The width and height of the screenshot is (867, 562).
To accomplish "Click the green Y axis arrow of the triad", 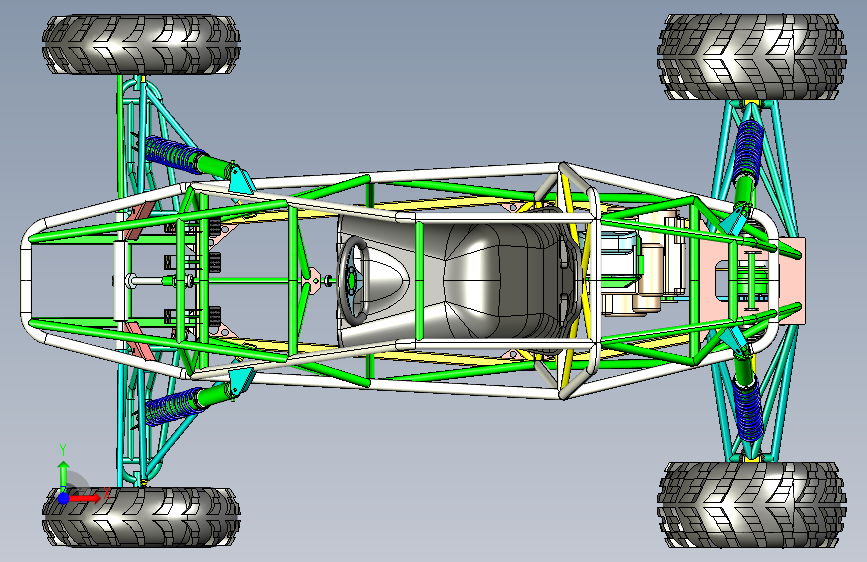I will point(64,473).
